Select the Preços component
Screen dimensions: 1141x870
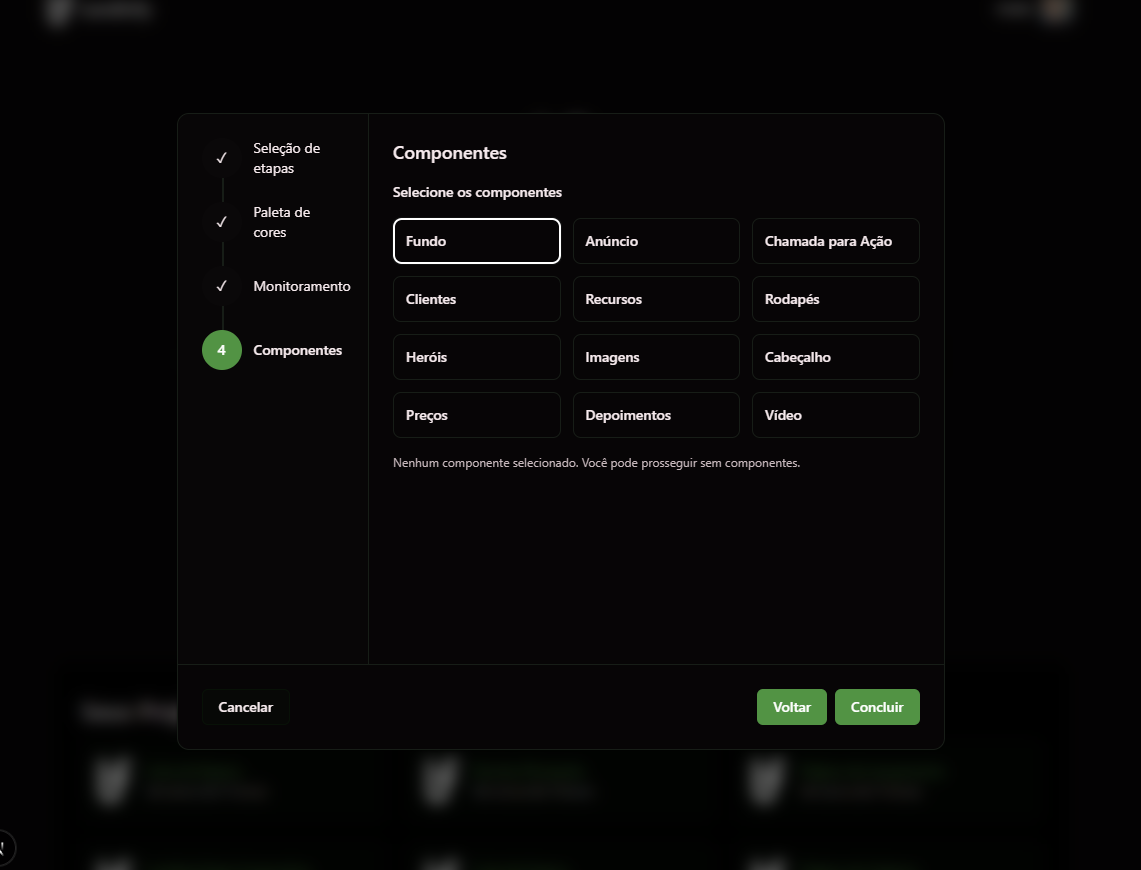coord(476,415)
